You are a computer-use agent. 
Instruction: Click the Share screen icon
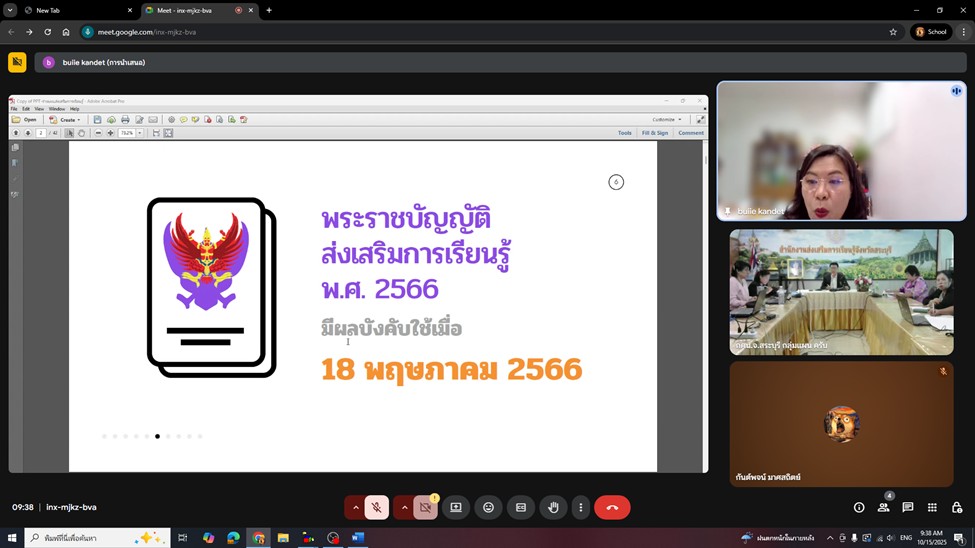coord(456,507)
